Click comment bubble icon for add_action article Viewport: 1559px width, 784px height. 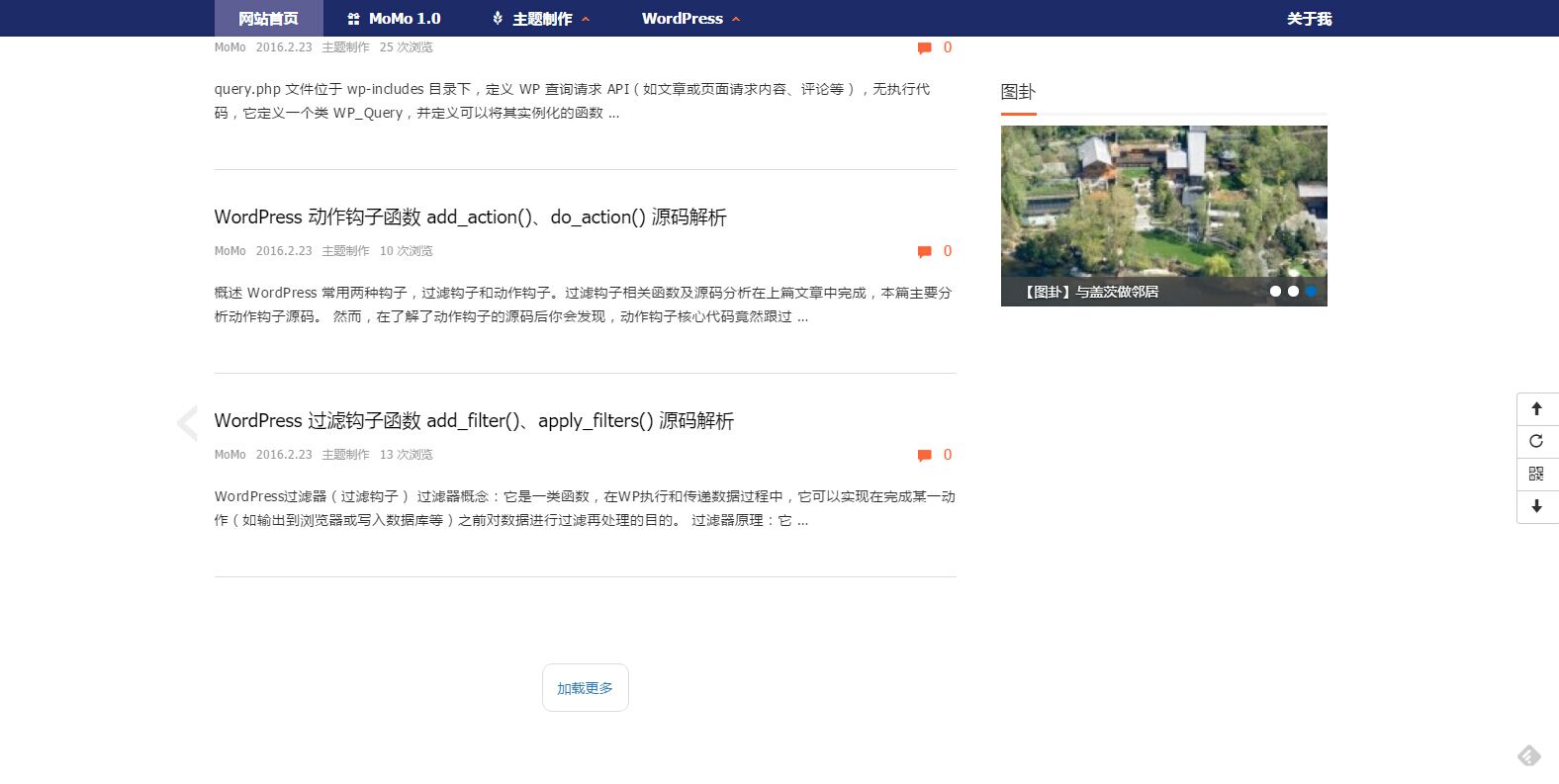(x=924, y=252)
